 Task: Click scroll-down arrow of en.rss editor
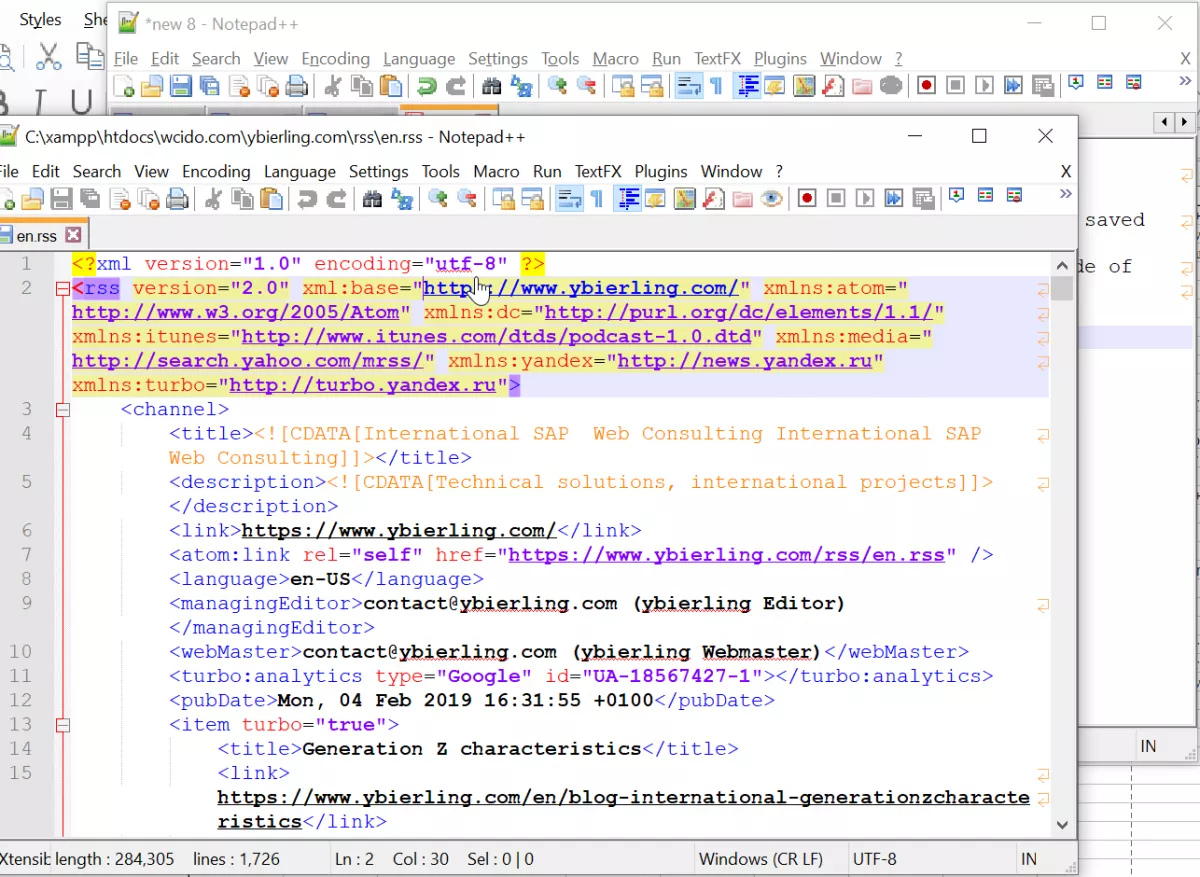point(1062,825)
